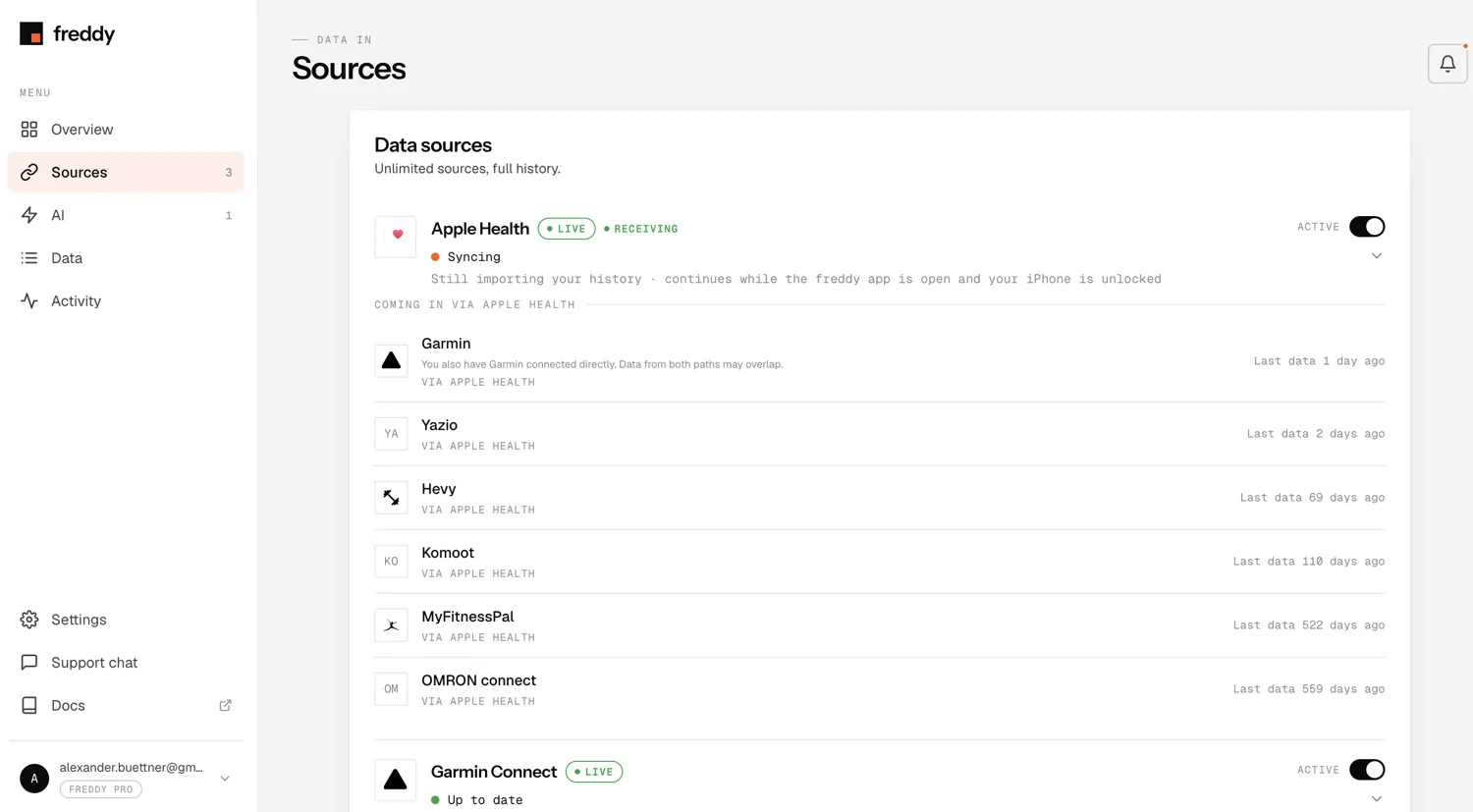Click the Sources count badge 3
Image resolution: width=1473 pixels, height=812 pixels.
(x=229, y=173)
